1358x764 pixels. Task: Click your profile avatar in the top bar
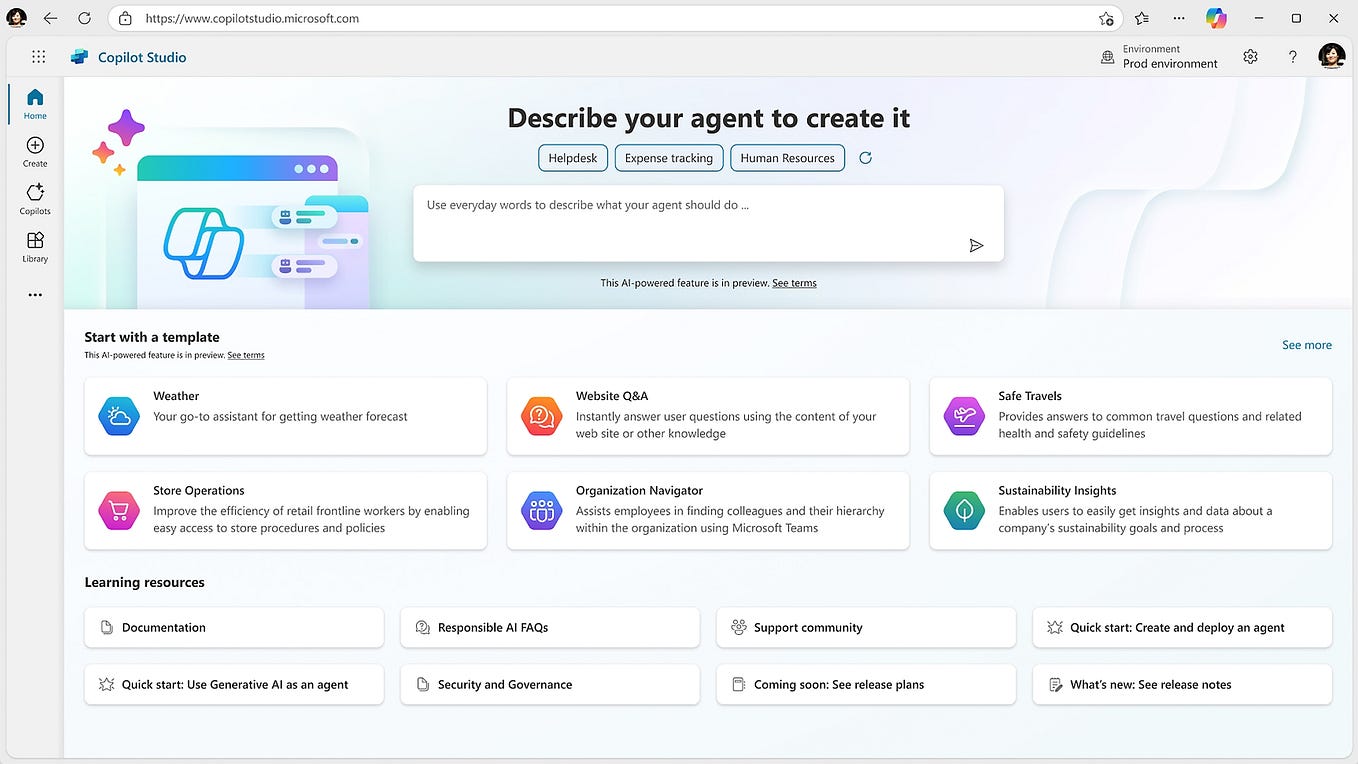1332,56
